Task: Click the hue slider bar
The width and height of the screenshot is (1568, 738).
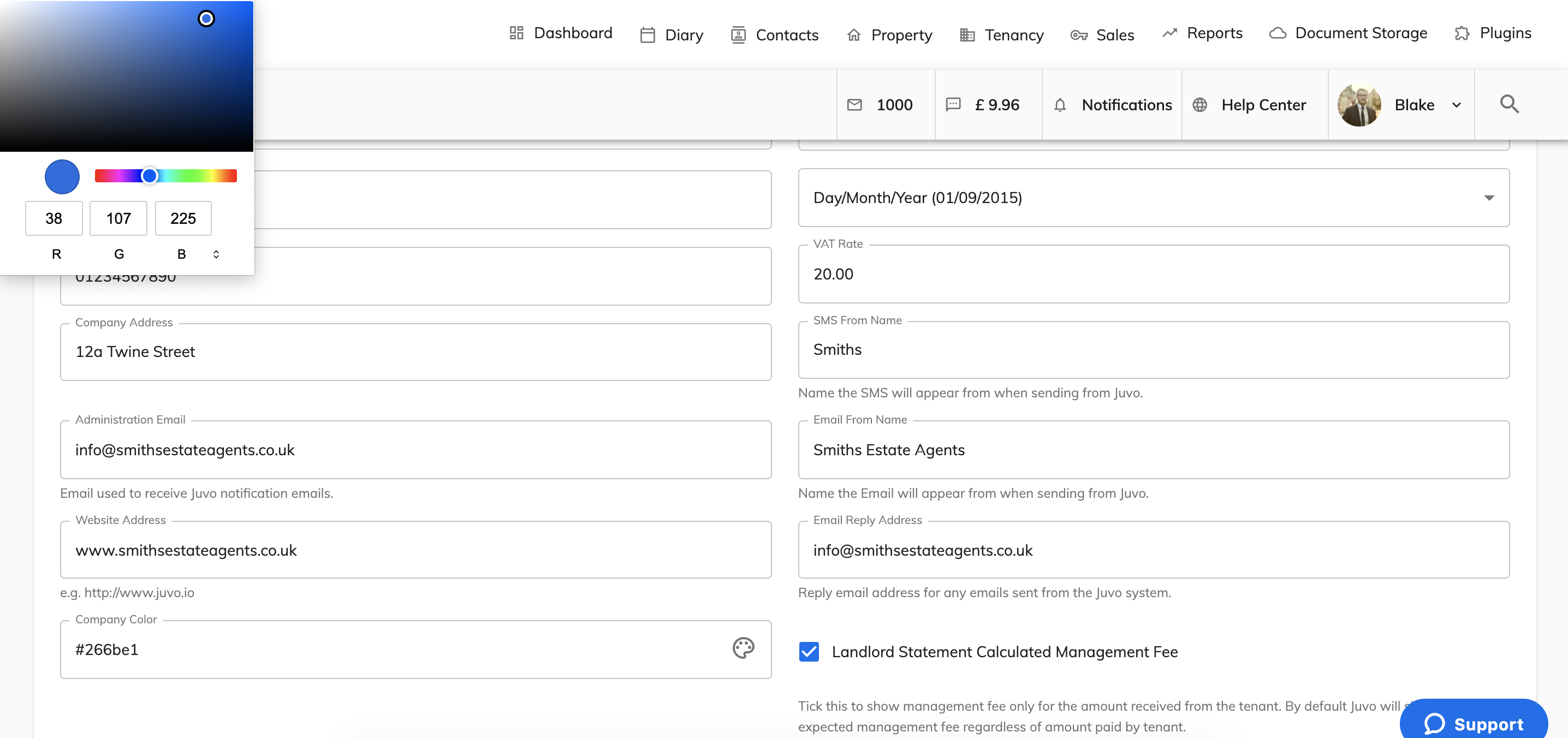Action: [x=165, y=176]
